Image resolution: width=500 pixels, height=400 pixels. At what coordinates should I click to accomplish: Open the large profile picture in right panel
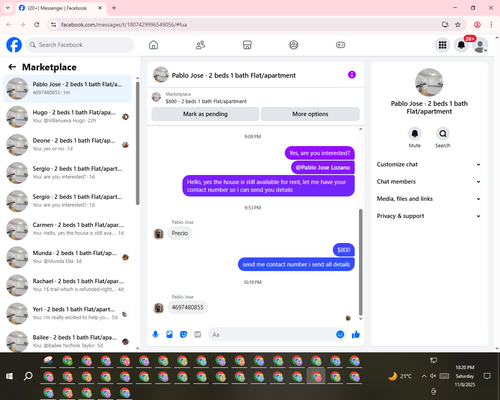pos(429,82)
